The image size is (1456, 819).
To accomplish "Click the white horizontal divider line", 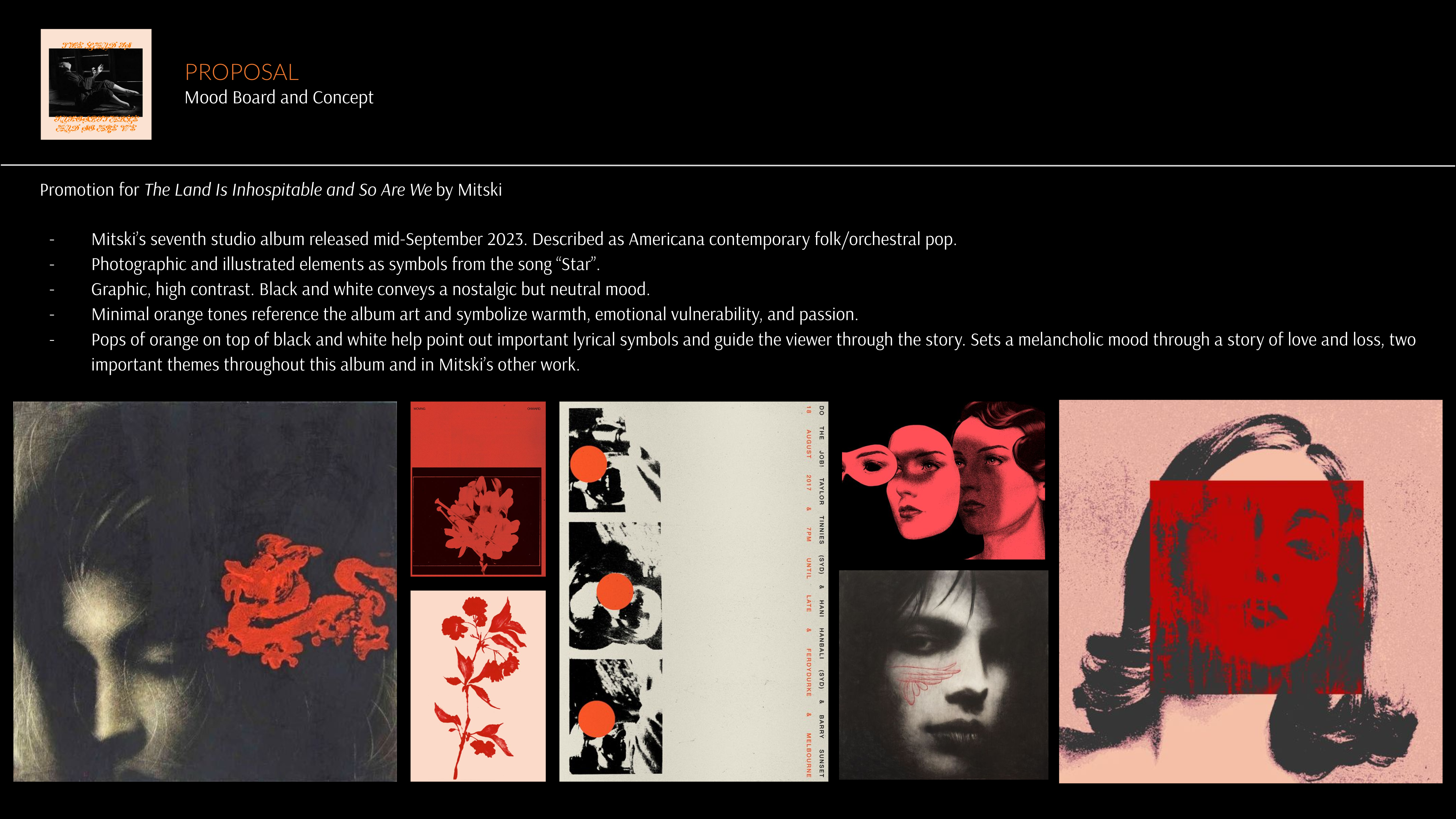I will point(728,166).
